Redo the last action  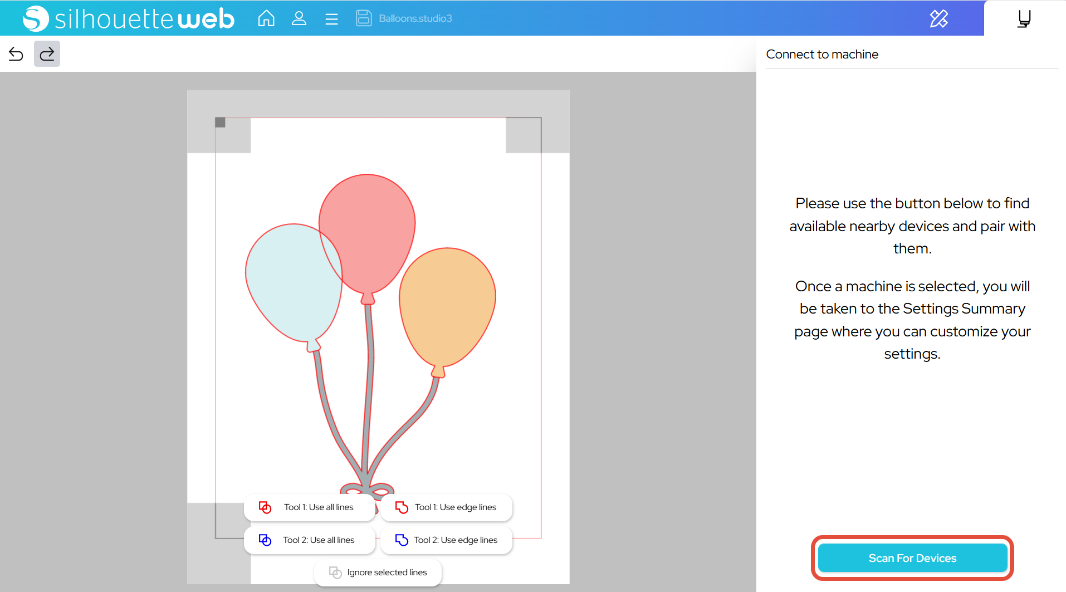pyautogui.click(x=47, y=54)
